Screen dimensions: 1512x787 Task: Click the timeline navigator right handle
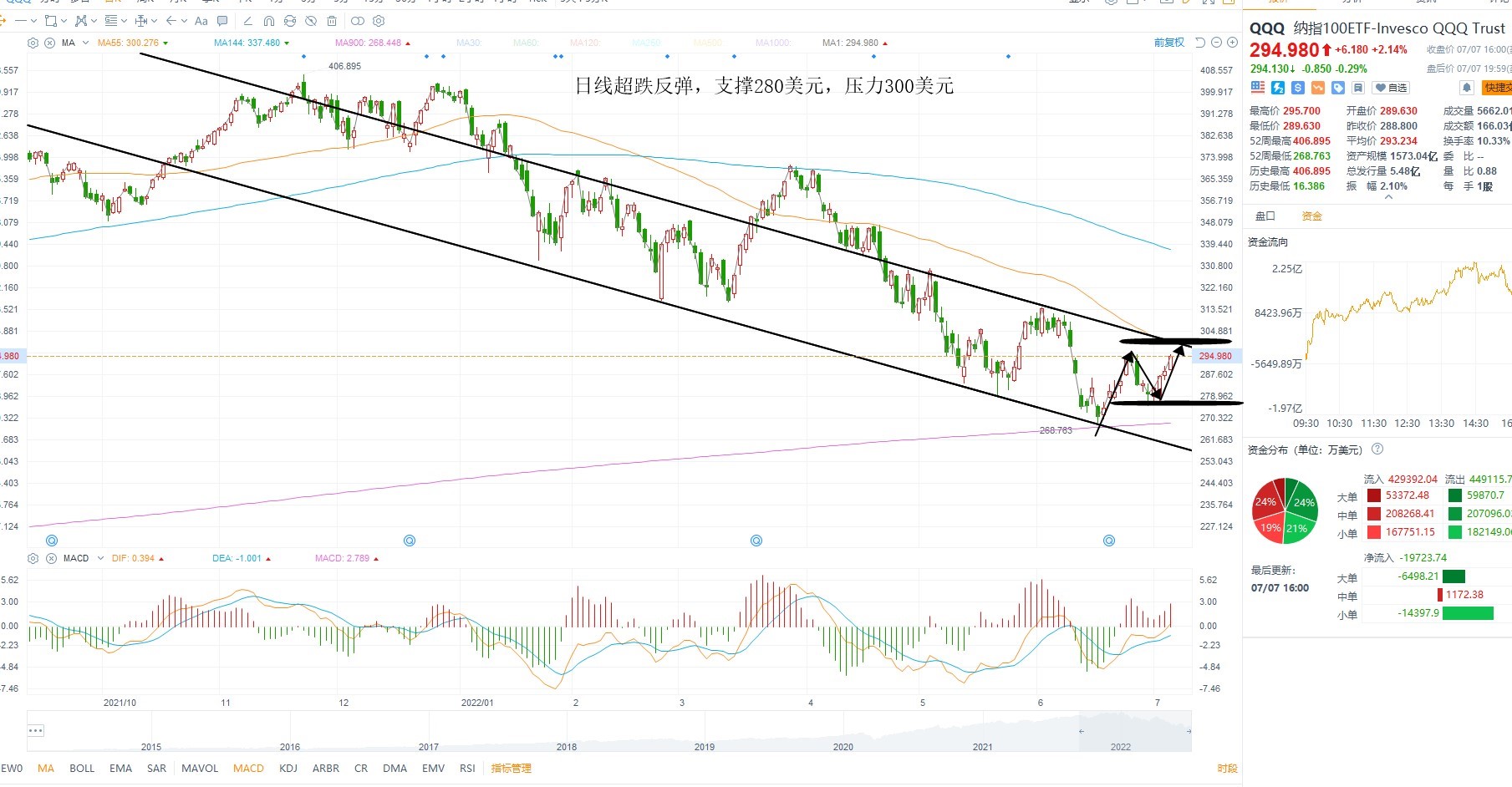tap(1189, 731)
